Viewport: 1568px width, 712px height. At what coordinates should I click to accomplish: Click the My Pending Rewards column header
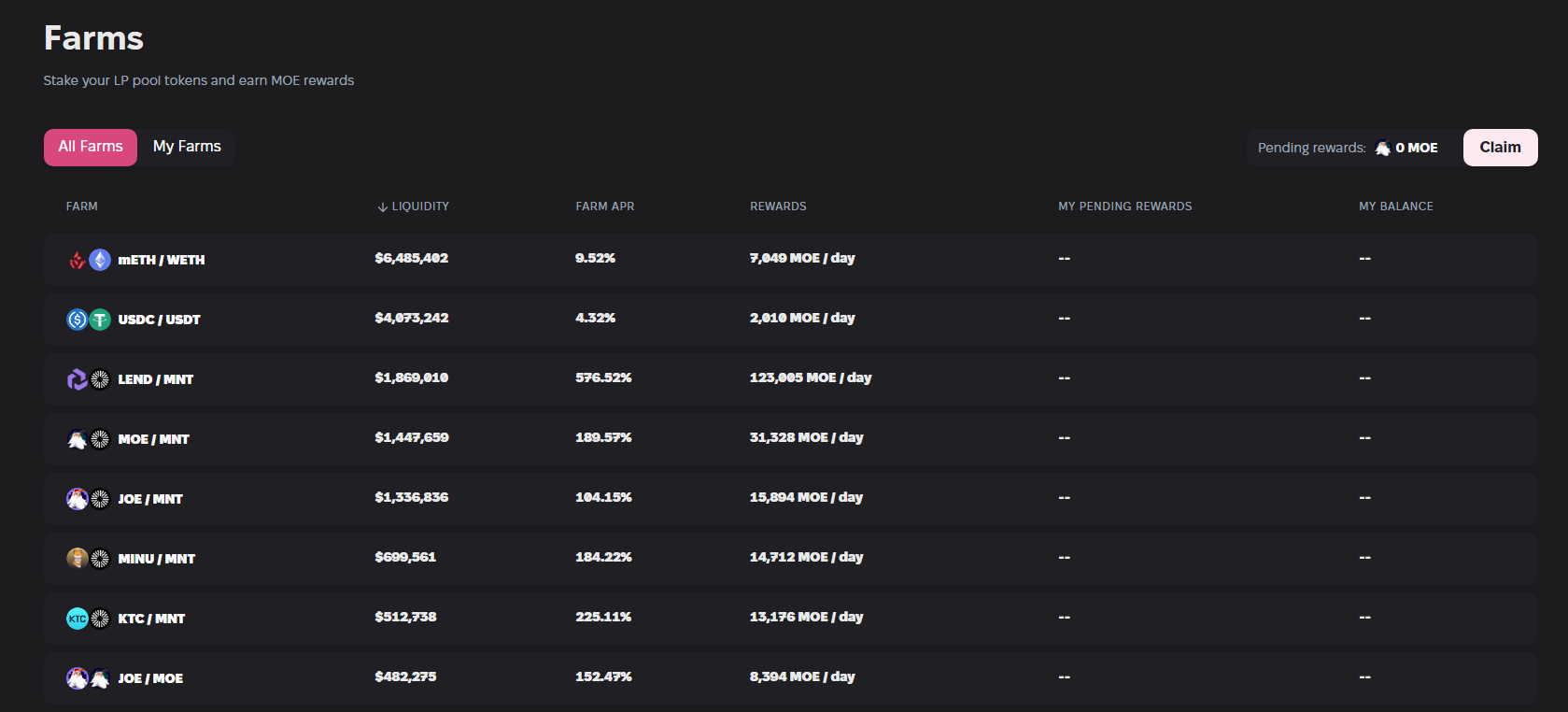pos(1124,206)
